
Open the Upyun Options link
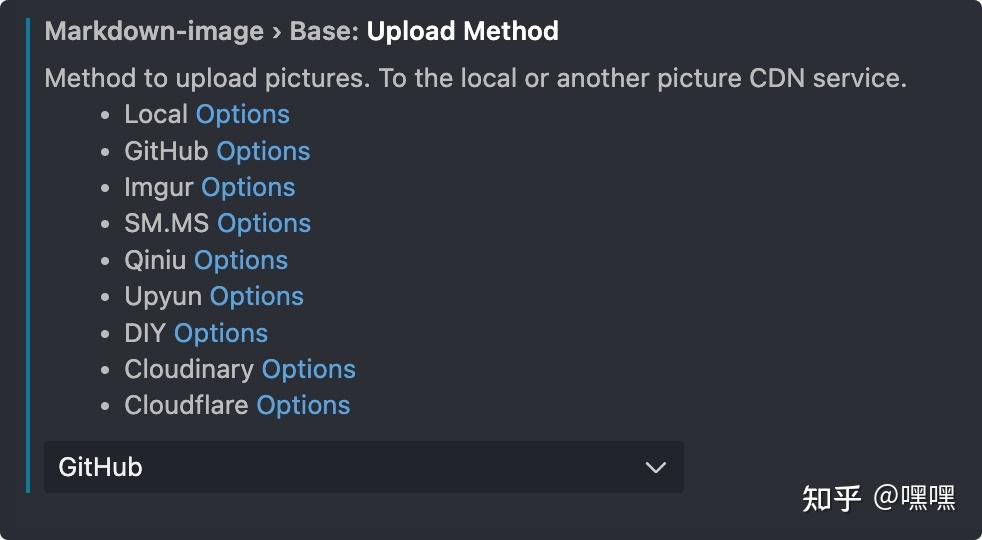[x=257, y=296]
